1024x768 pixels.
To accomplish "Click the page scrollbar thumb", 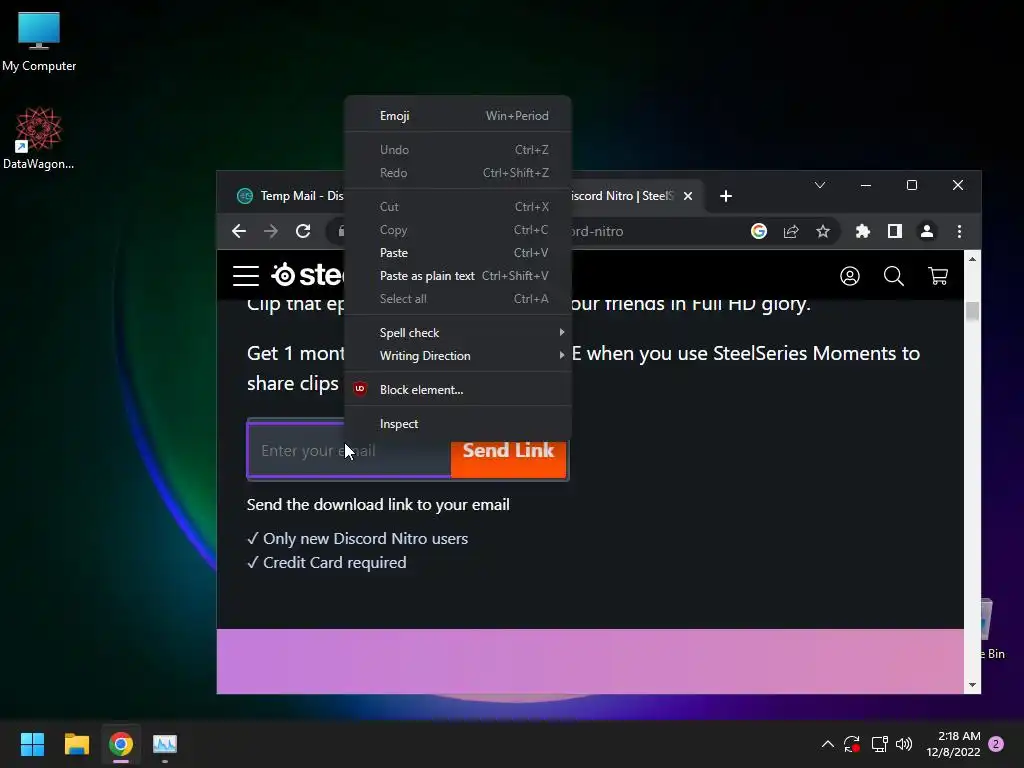I will (972, 311).
